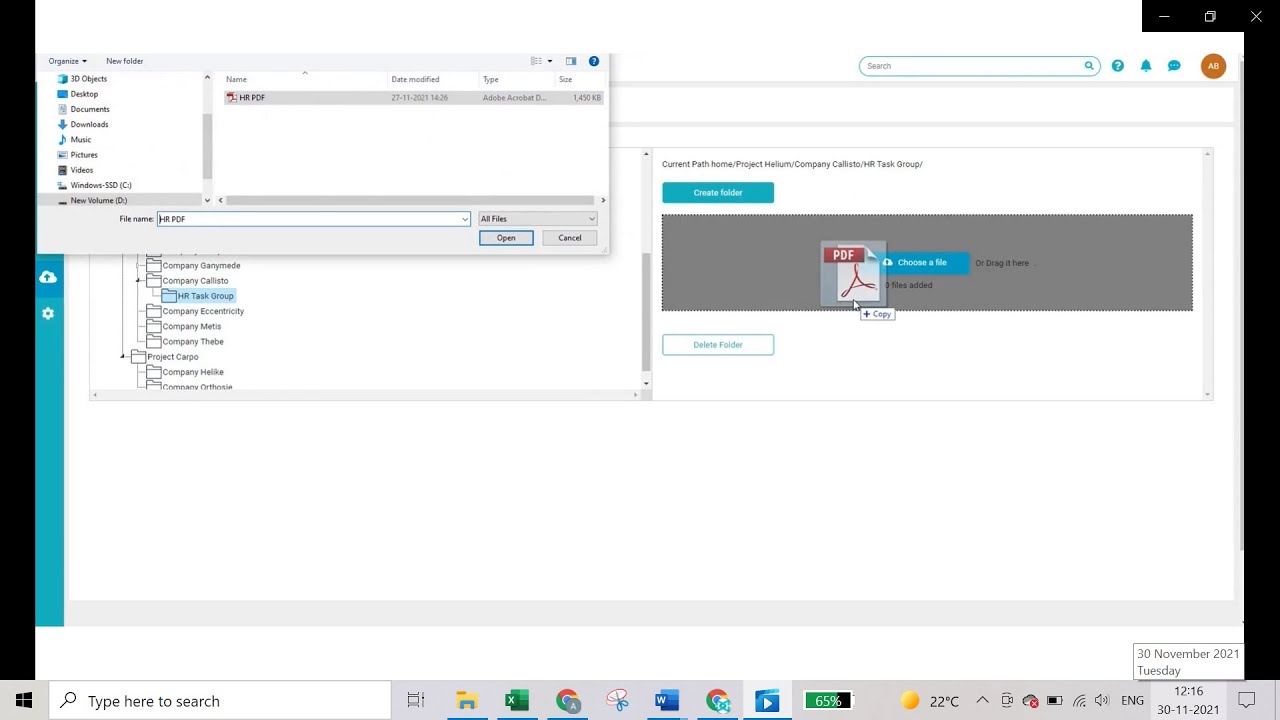Open settings gear icon in sidebar
Viewport: 1280px width, 720px height.
point(48,314)
